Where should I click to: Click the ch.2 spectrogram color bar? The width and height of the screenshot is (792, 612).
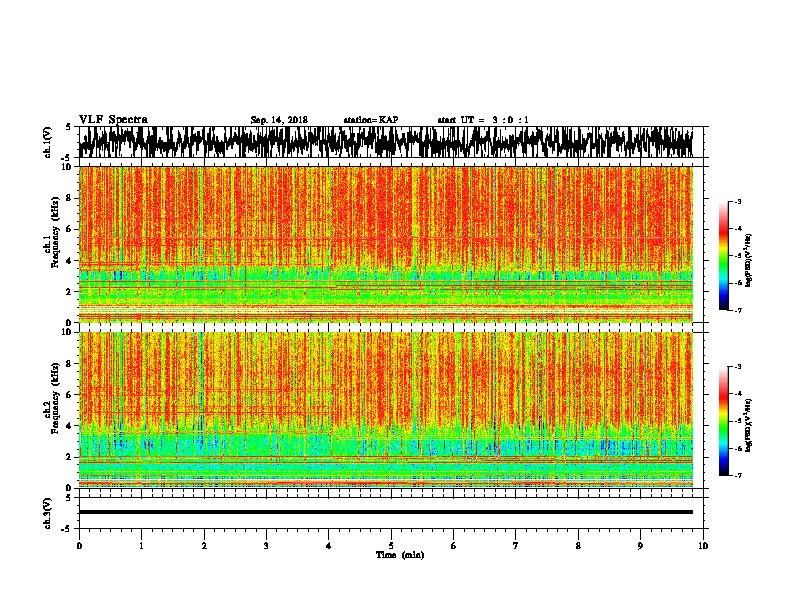[723, 421]
